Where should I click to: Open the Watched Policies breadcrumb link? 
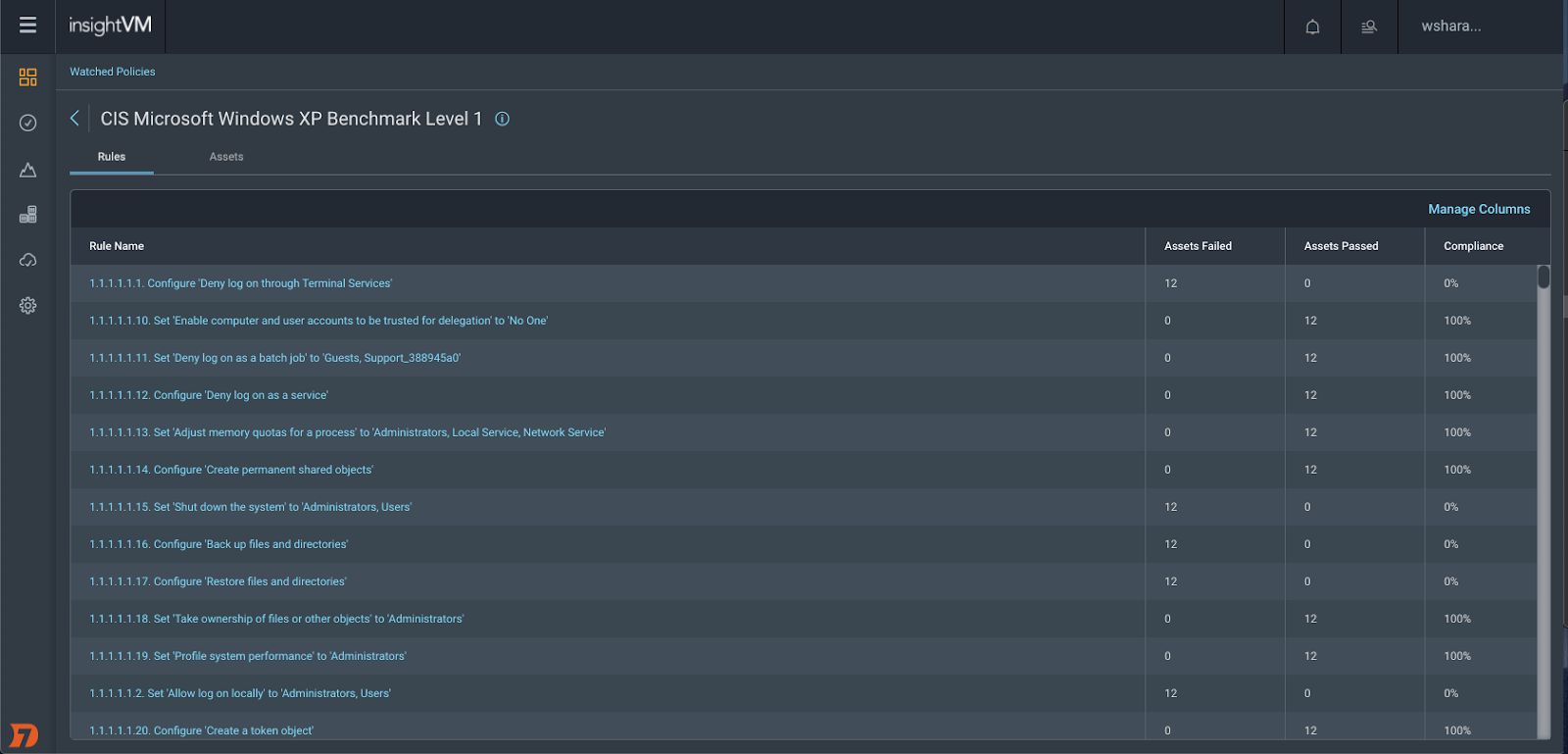pyautogui.click(x=112, y=72)
